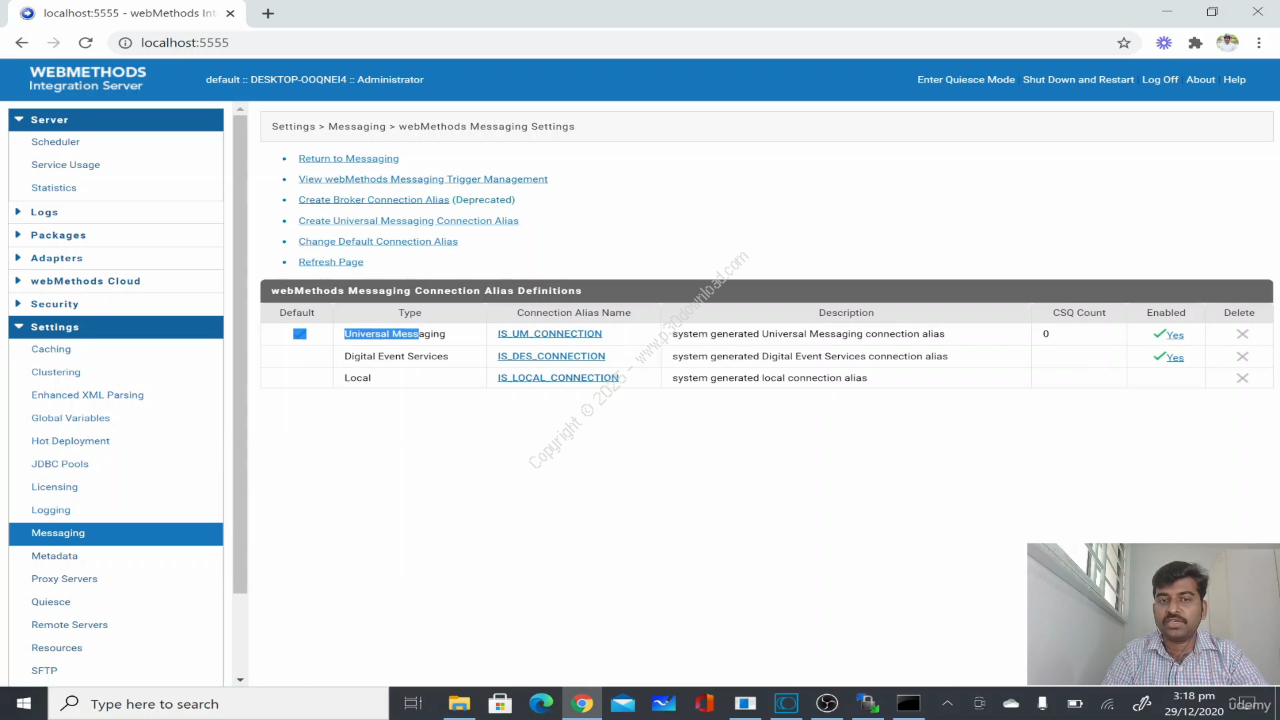Click the Chrome back arrow

pos(22,43)
